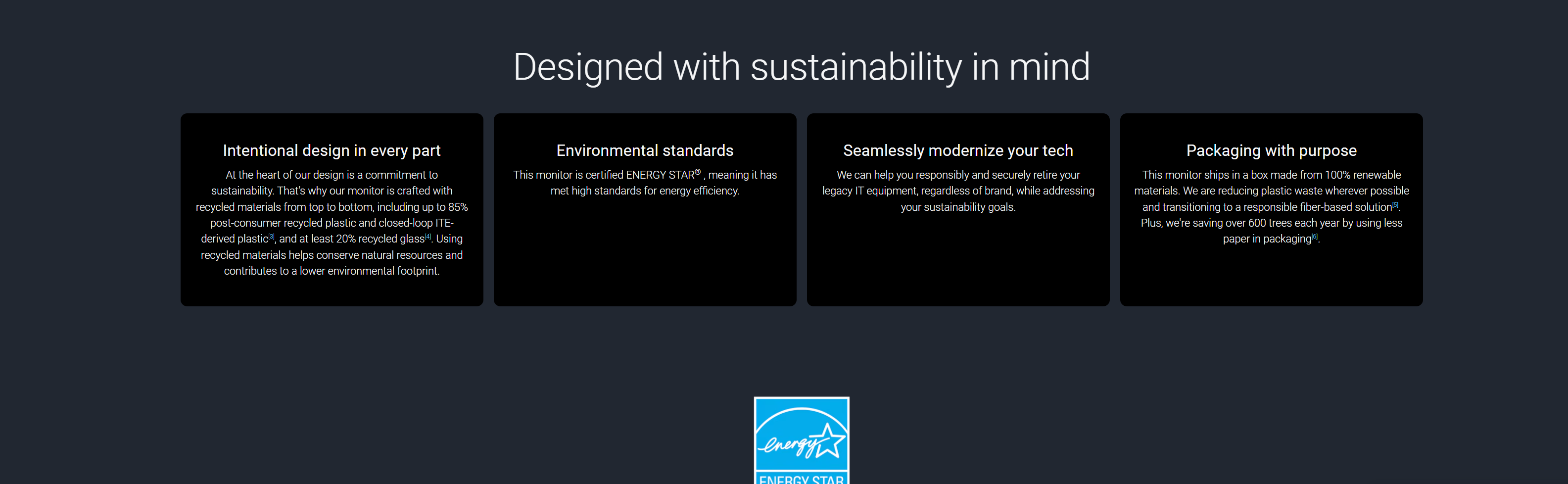Image resolution: width=1568 pixels, height=484 pixels.
Task: Open footnote 3 after 'derived plastic'
Action: (272, 236)
